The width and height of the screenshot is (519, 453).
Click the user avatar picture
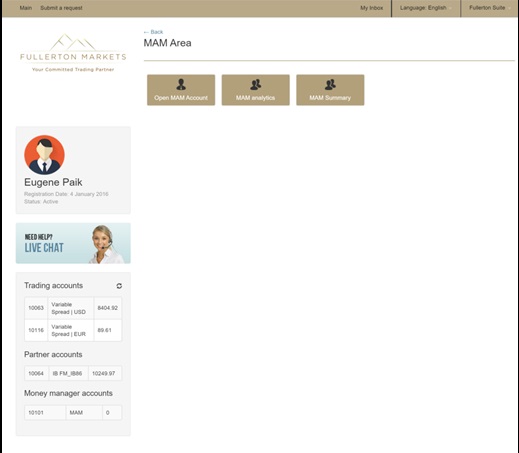[x=44, y=155]
